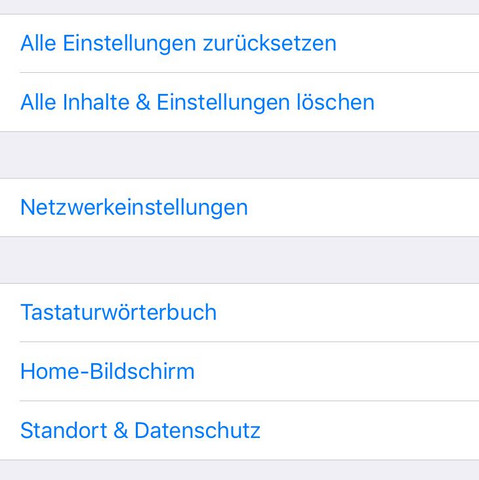Reset all settings via the first row
The image size is (479, 480).
tap(239, 43)
